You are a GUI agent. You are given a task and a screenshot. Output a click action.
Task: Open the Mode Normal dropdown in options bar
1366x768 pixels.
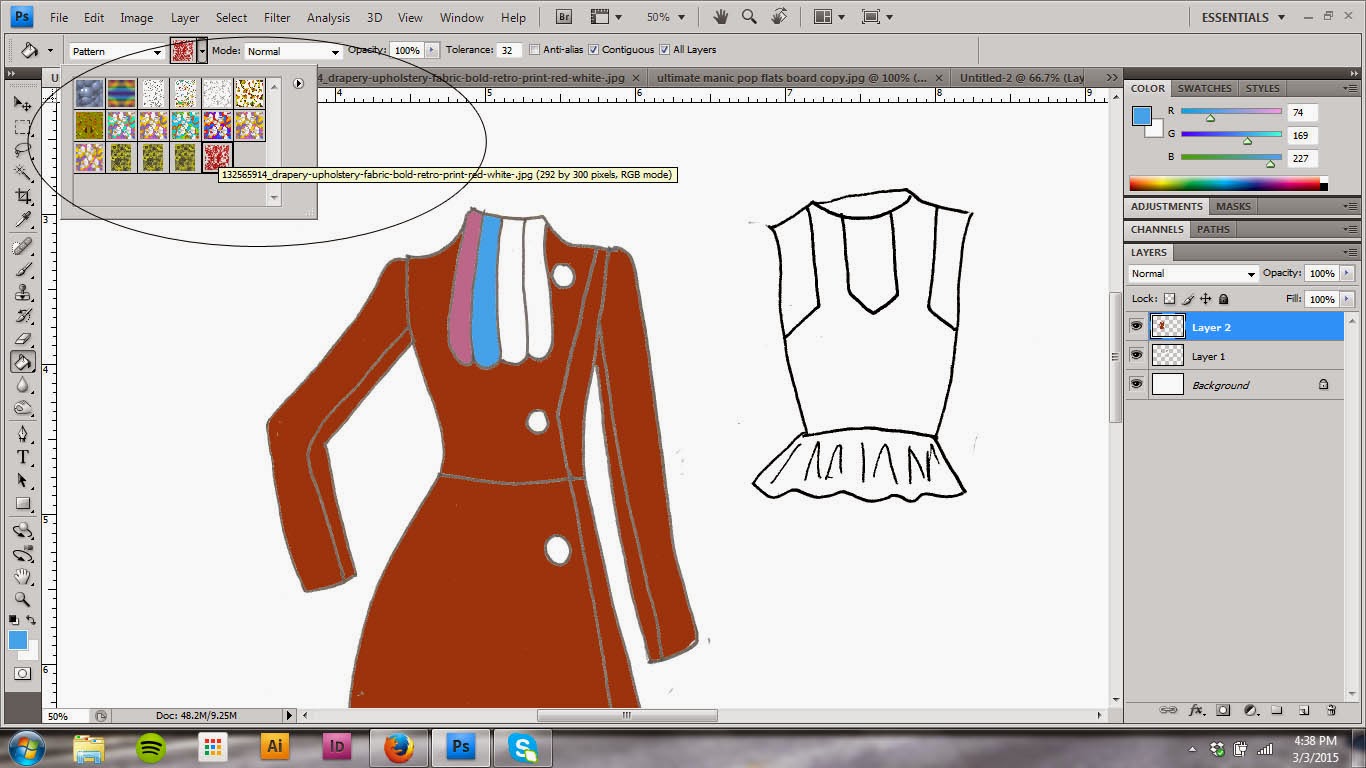293,51
